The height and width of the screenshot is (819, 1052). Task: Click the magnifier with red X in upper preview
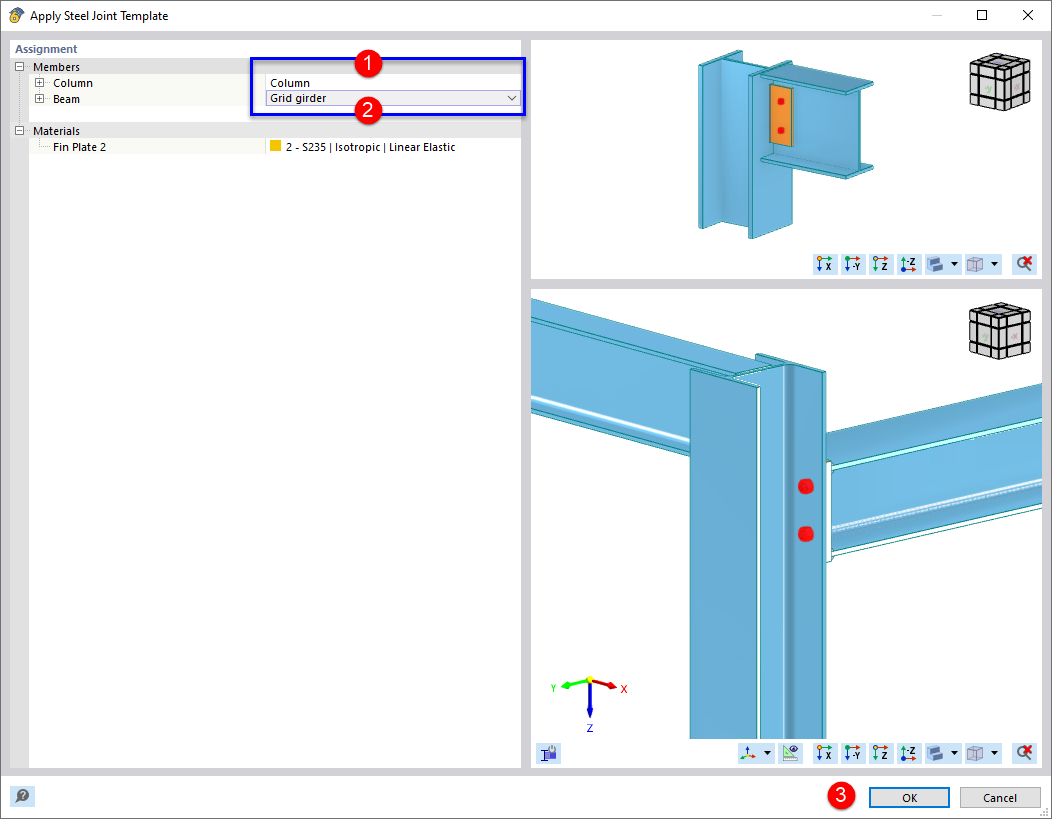click(x=1024, y=264)
